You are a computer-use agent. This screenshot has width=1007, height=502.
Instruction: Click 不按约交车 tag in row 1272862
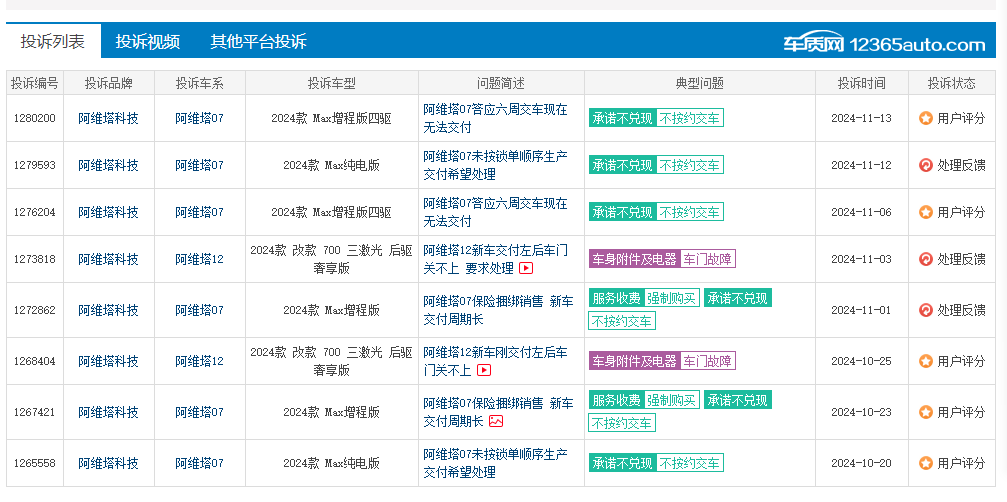[x=622, y=320]
